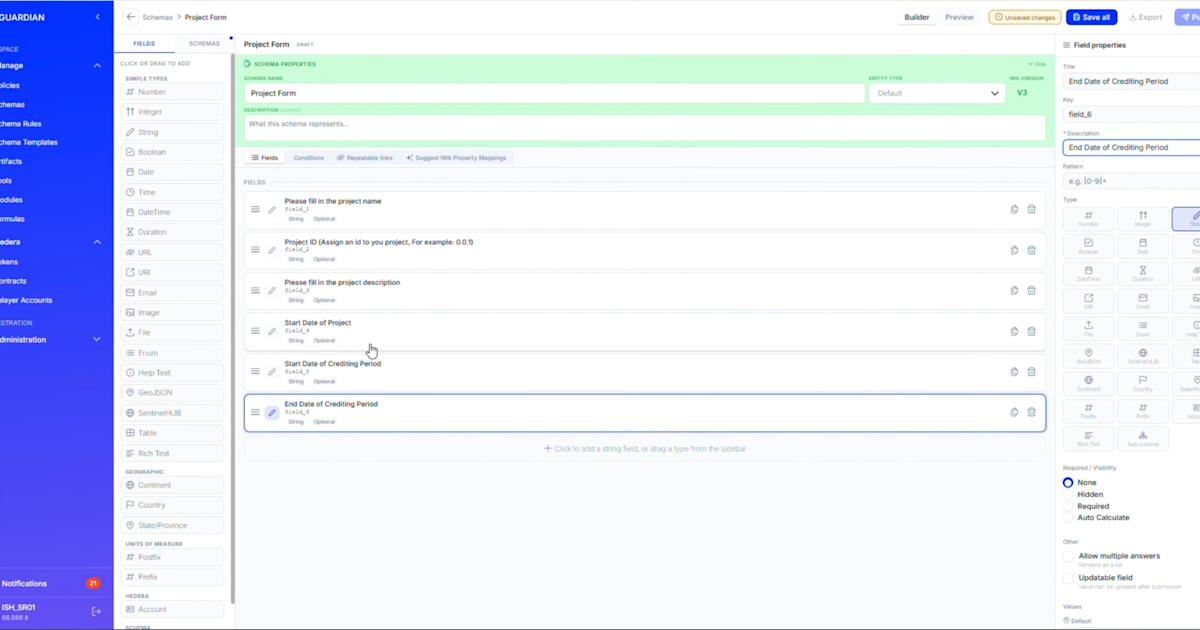Click the Title input in Field properties
The width and height of the screenshot is (1200, 630).
(x=1132, y=81)
